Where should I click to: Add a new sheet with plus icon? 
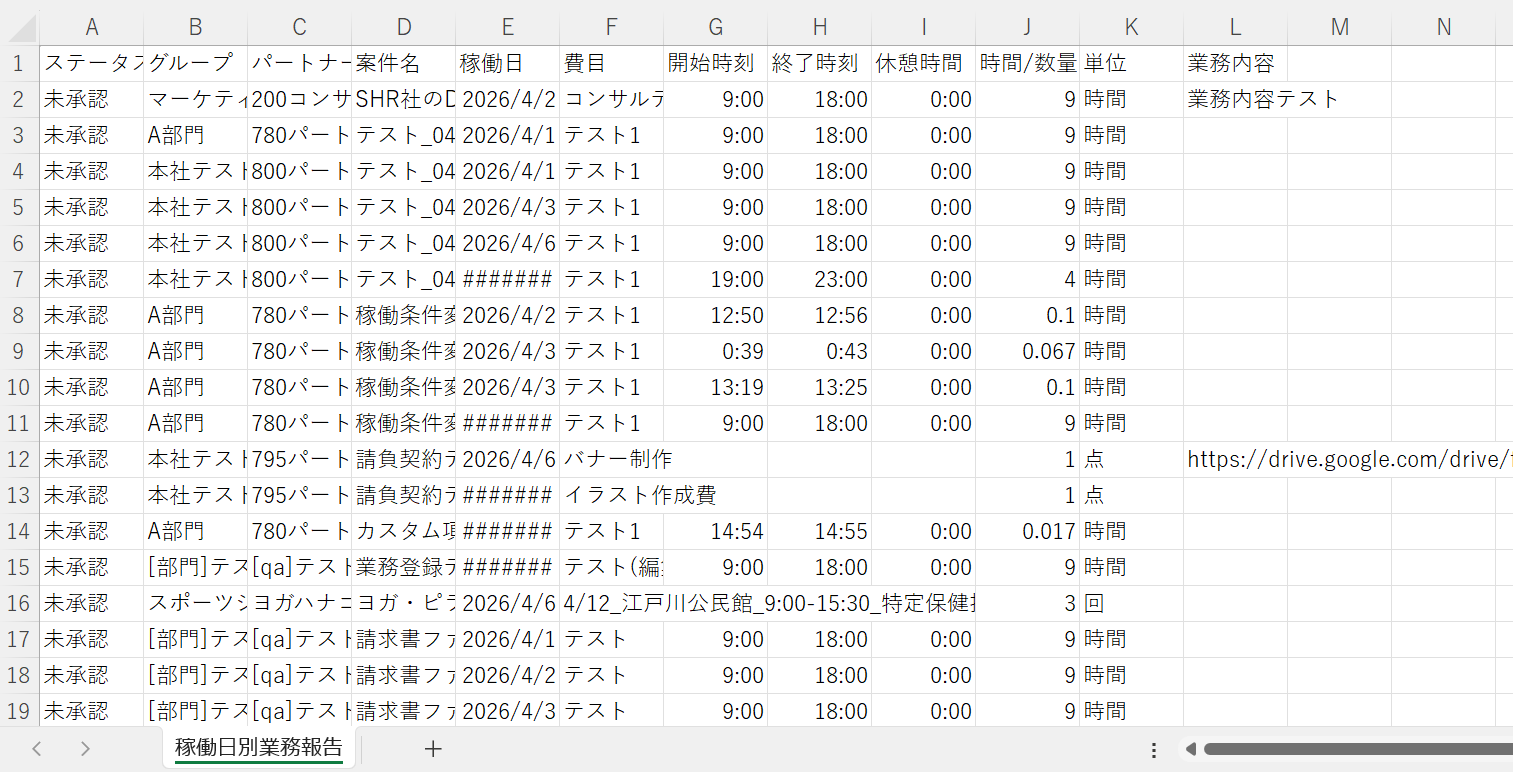tap(433, 748)
